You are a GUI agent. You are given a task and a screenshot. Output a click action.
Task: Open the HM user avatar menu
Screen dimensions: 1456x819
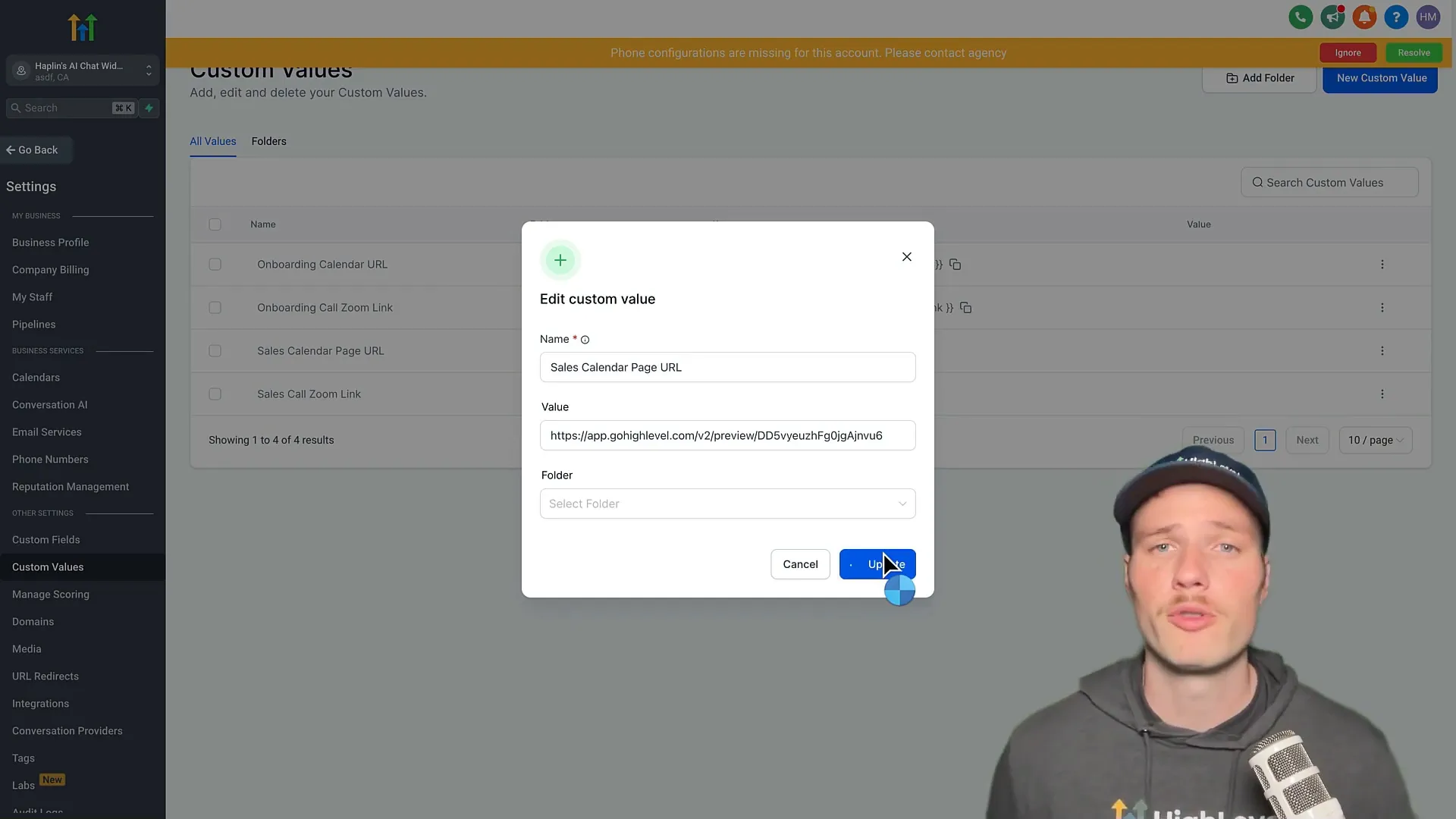(x=1428, y=17)
